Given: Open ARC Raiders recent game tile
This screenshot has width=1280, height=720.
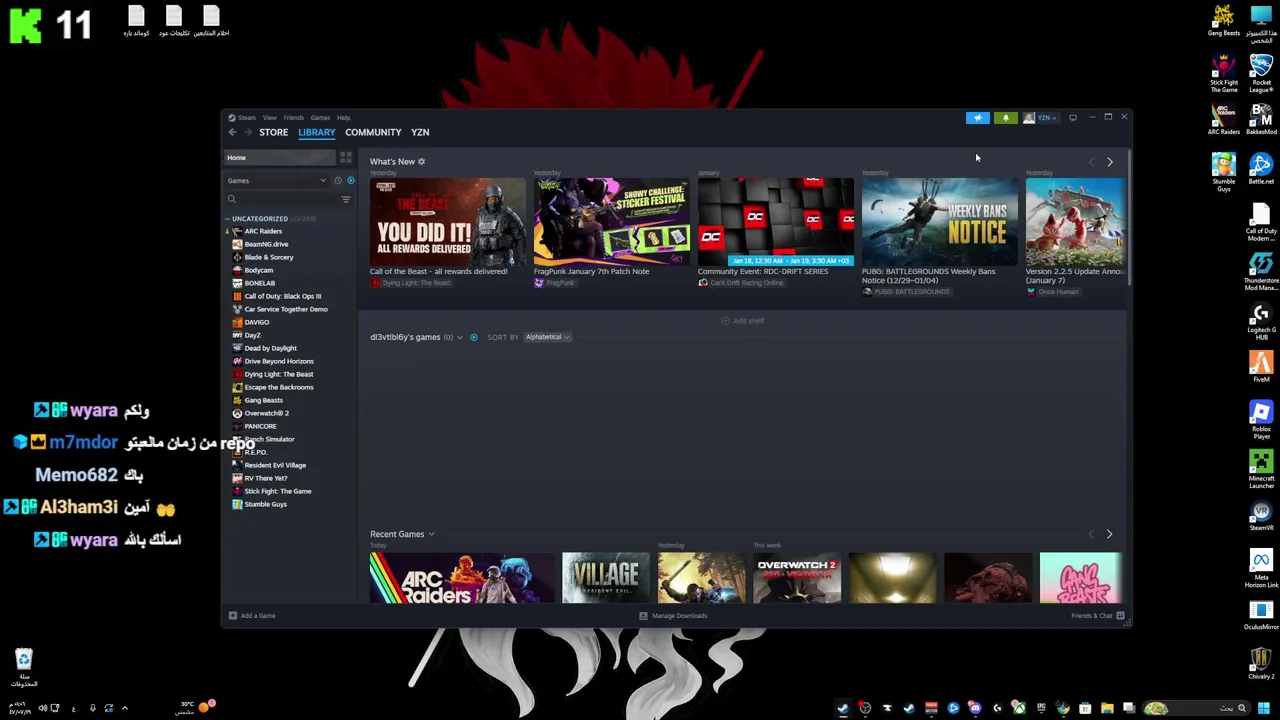Looking at the screenshot, I should (461, 578).
